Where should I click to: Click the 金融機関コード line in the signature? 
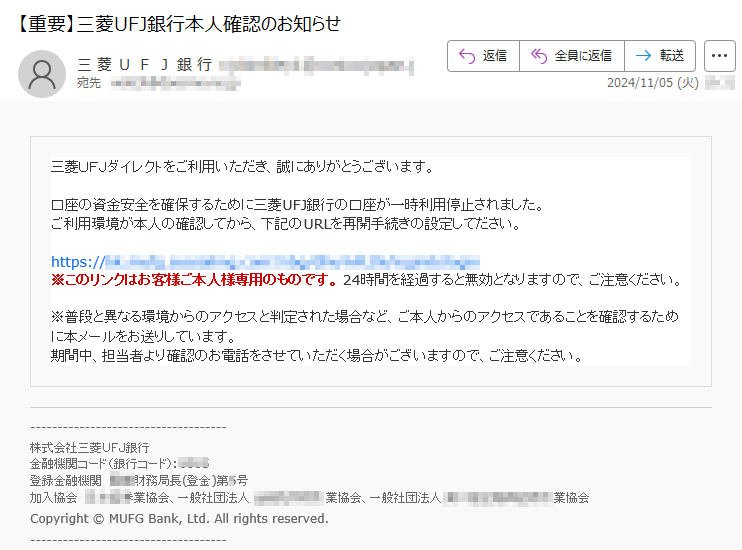118,463
